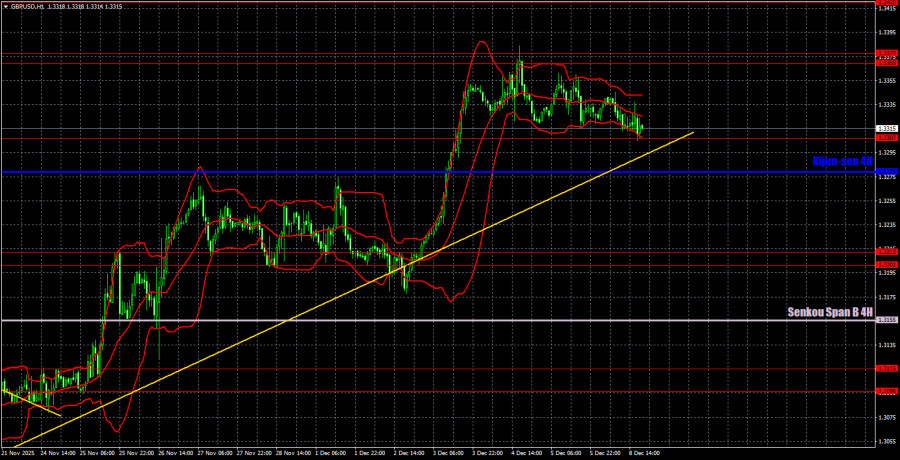
Task: Click the red level tag 1.3369
Action: coord(887,63)
